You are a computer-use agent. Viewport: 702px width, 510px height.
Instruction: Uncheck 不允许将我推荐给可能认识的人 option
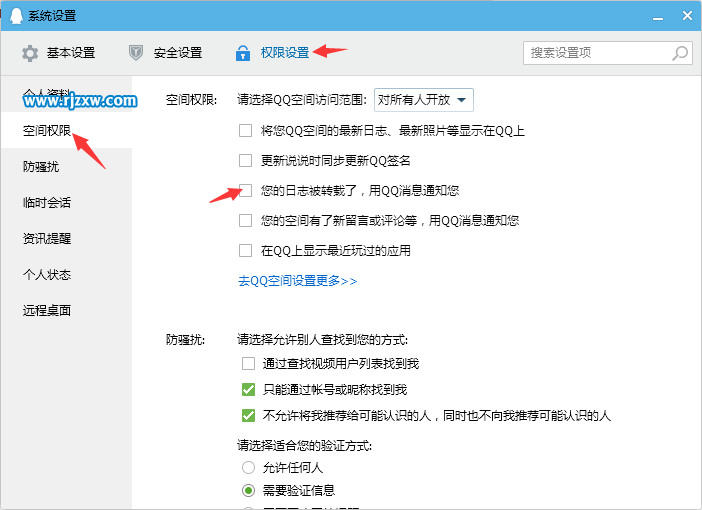[248, 416]
